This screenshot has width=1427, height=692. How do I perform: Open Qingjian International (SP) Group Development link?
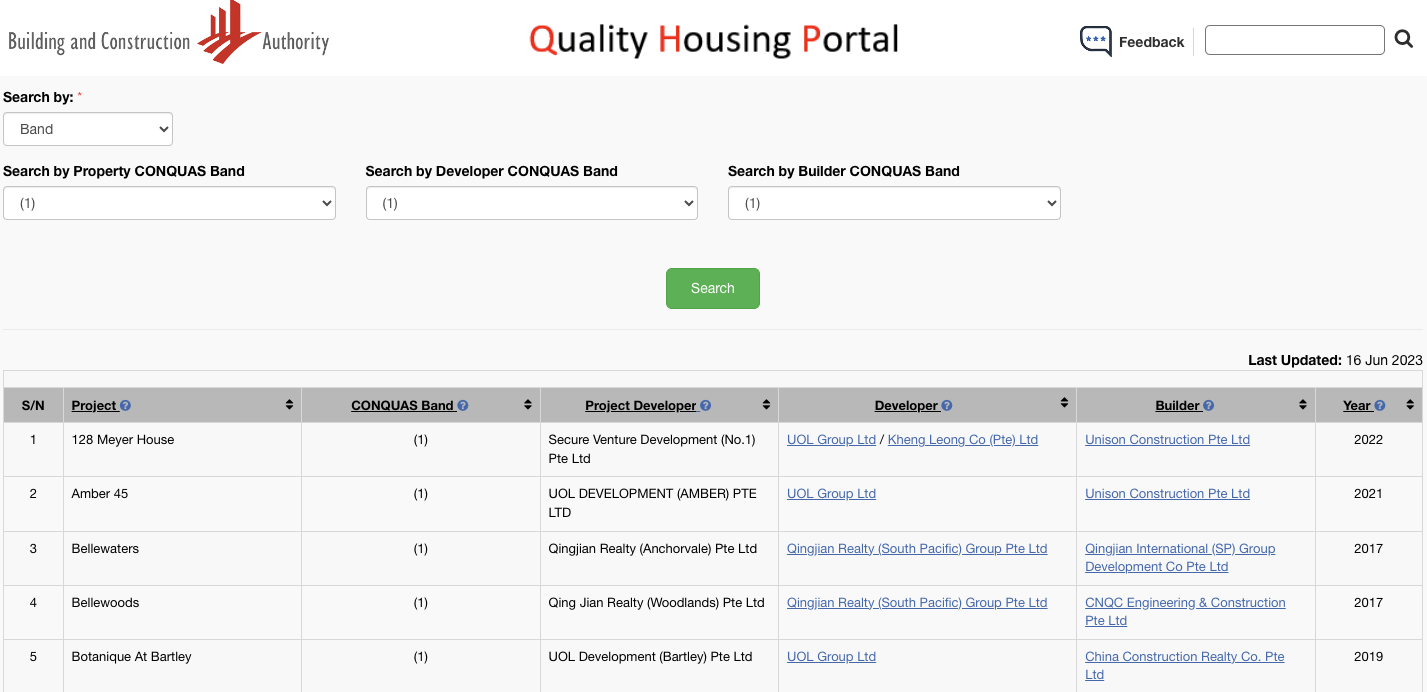click(x=1180, y=558)
